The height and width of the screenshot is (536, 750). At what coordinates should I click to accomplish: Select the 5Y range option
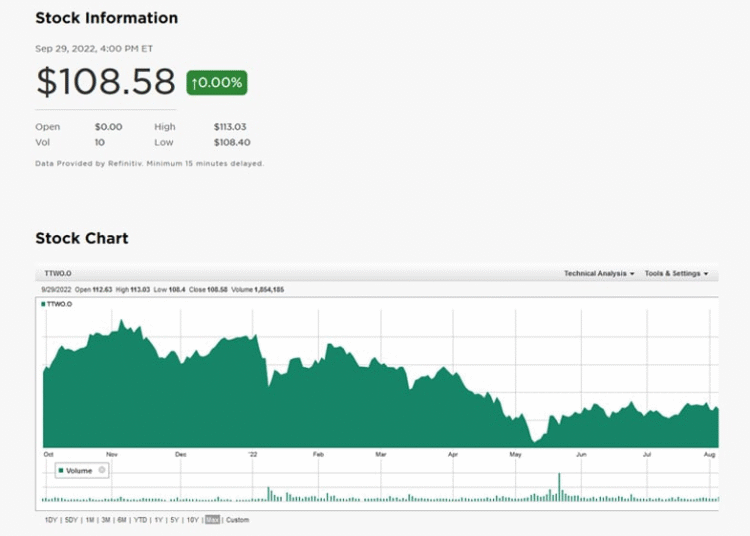(x=174, y=520)
